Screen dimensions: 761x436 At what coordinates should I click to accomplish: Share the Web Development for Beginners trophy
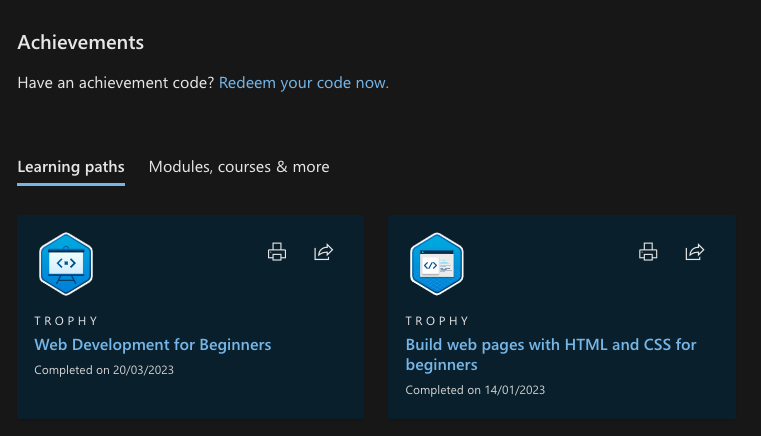pos(323,252)
